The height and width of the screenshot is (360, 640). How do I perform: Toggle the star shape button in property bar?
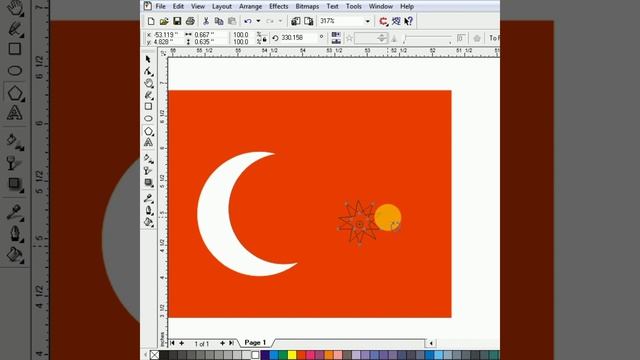pyautogui.click(x=349, y=38)
